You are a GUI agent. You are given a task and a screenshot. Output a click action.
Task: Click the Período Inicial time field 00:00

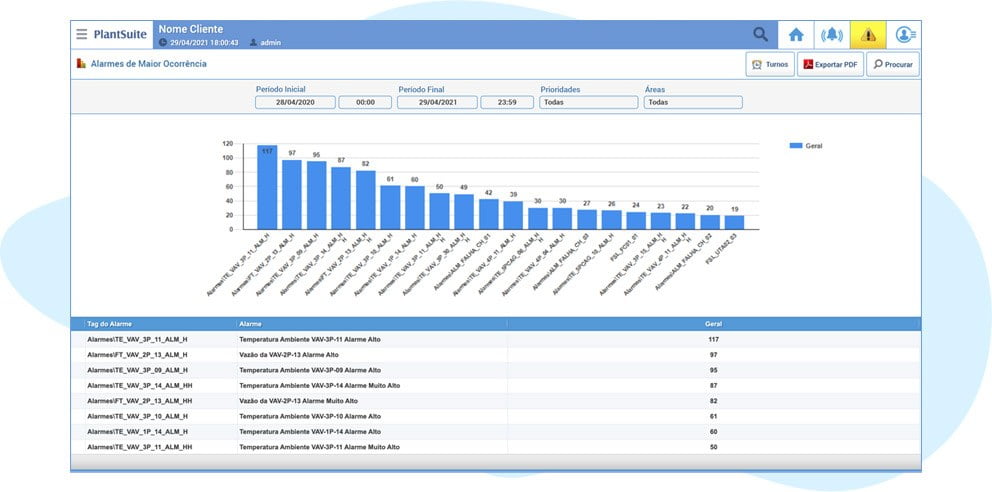[x=365, y=102]
